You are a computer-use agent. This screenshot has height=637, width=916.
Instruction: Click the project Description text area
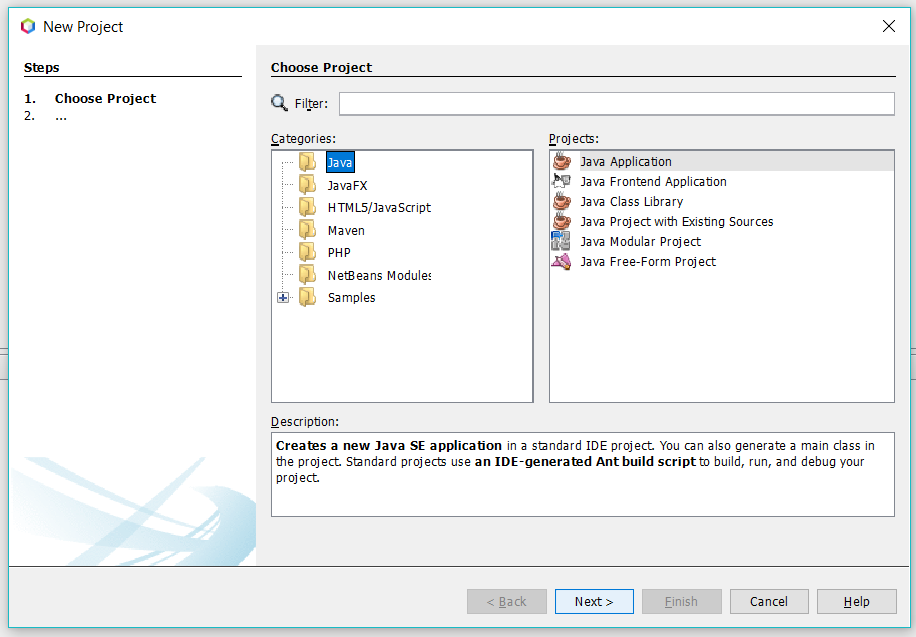pyautogui.click(x=582, y=474)
